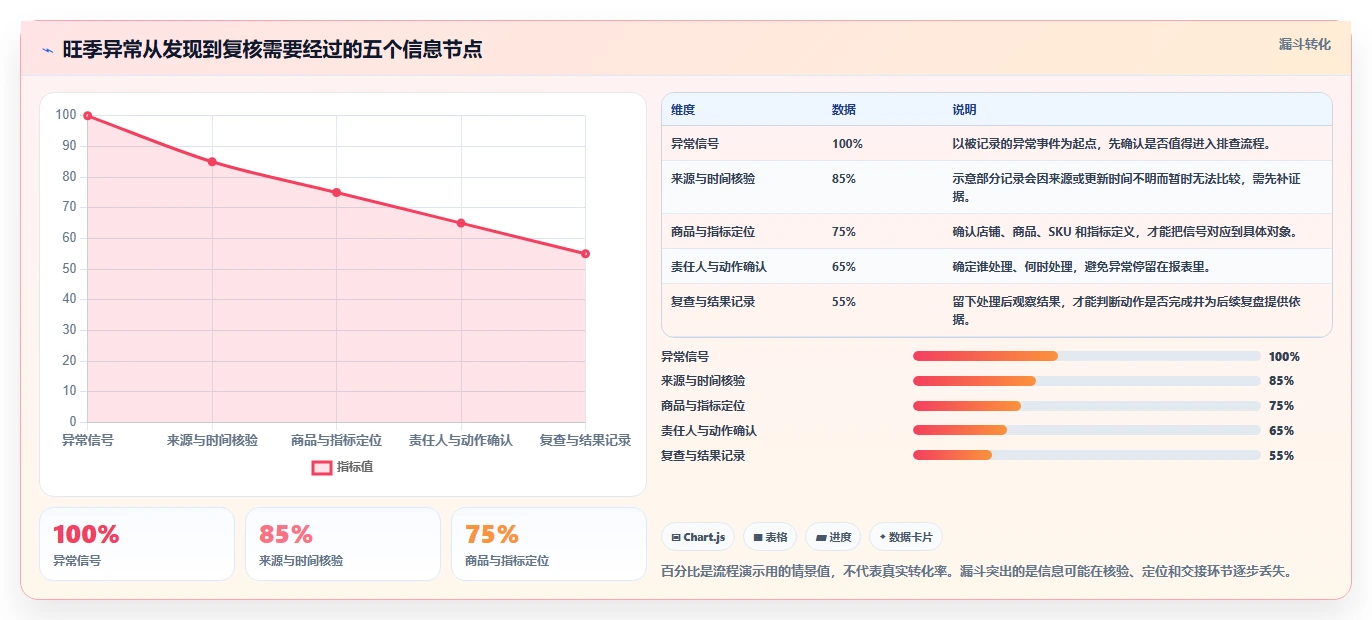
Task: Click the 复查与结果记录 progress bar at 55%
Action: [x=1087, y=456]
